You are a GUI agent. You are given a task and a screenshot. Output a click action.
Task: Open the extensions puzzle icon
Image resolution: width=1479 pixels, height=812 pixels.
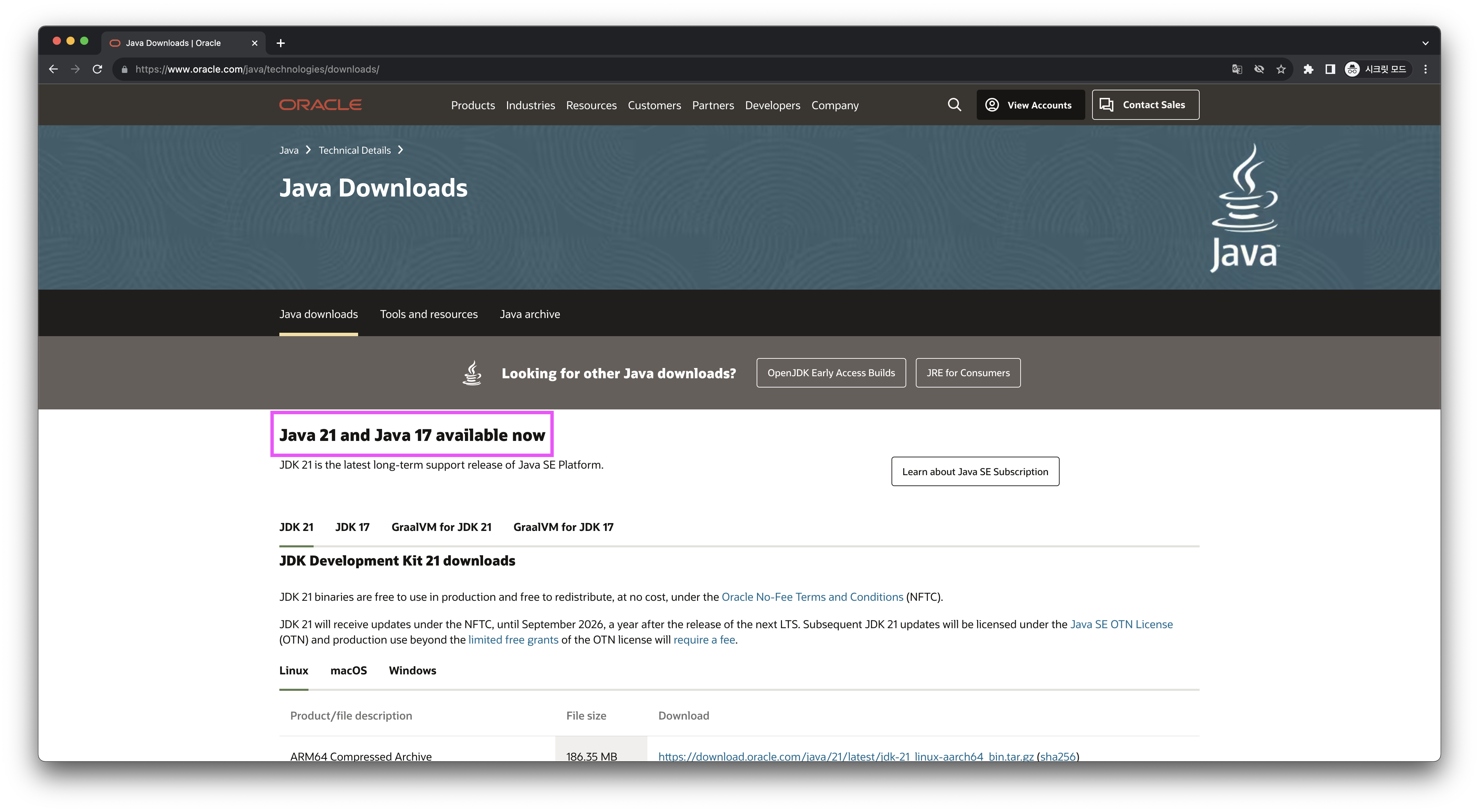tap(1309, 69)
